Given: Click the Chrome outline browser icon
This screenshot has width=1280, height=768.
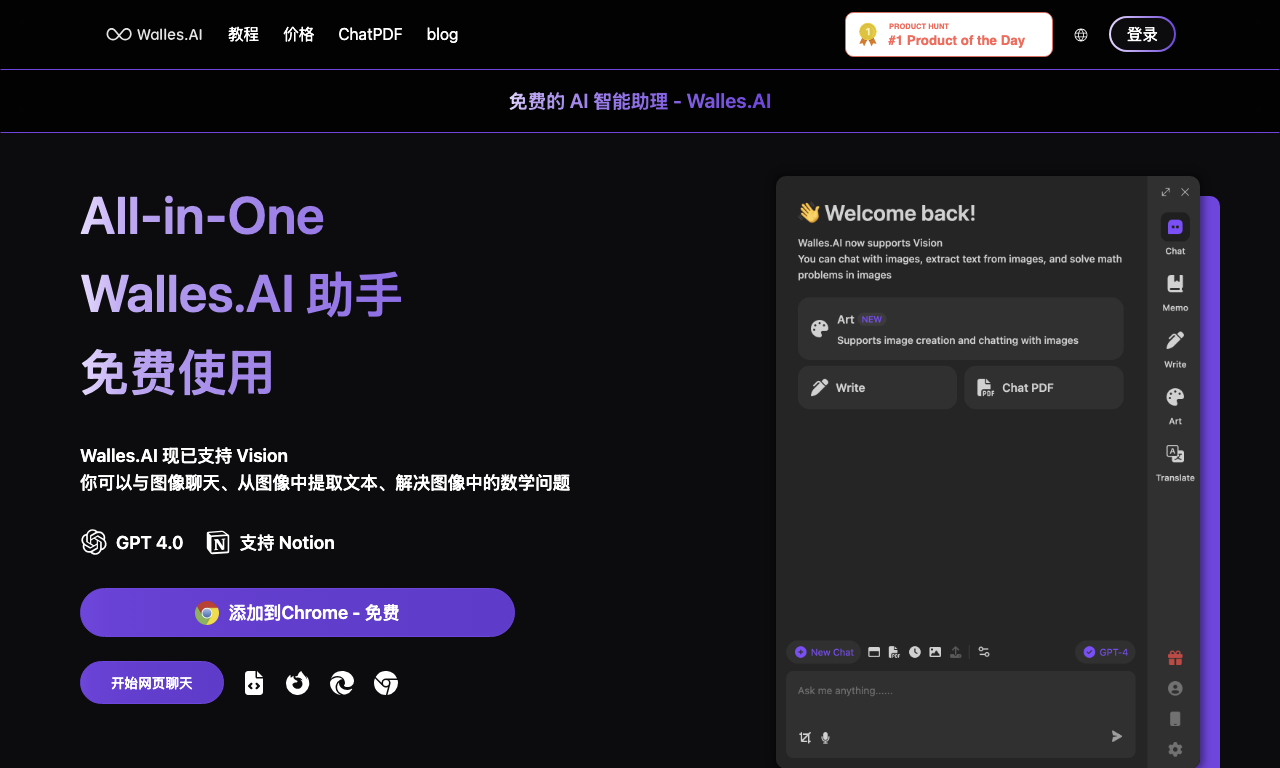Looking at the screenshot, I should [x=386, y=683].
